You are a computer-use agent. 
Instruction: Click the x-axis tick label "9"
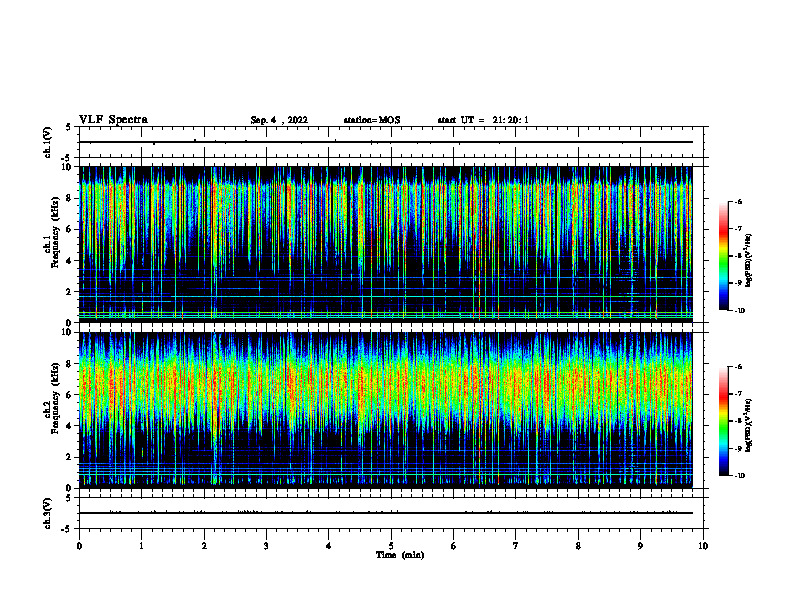pos(640,546)
